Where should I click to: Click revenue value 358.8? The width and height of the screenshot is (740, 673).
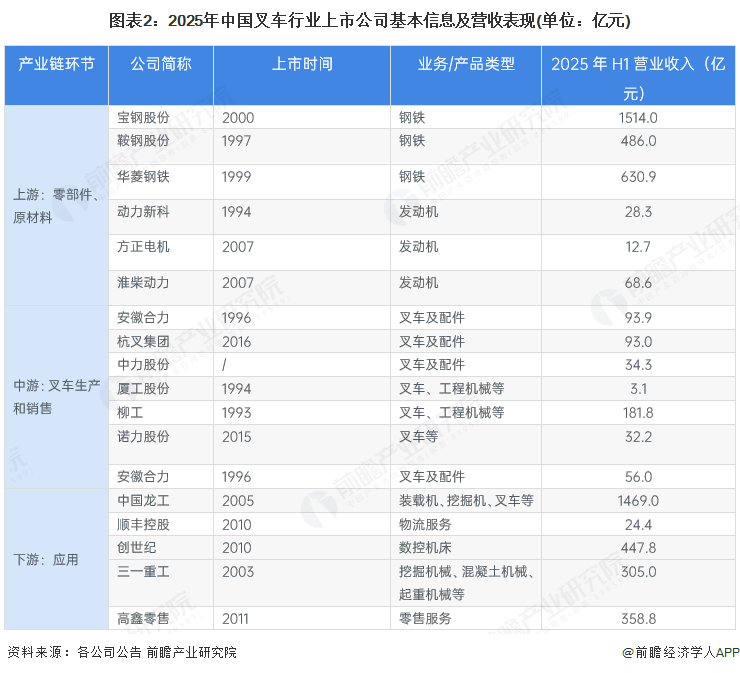click(638, 619)
